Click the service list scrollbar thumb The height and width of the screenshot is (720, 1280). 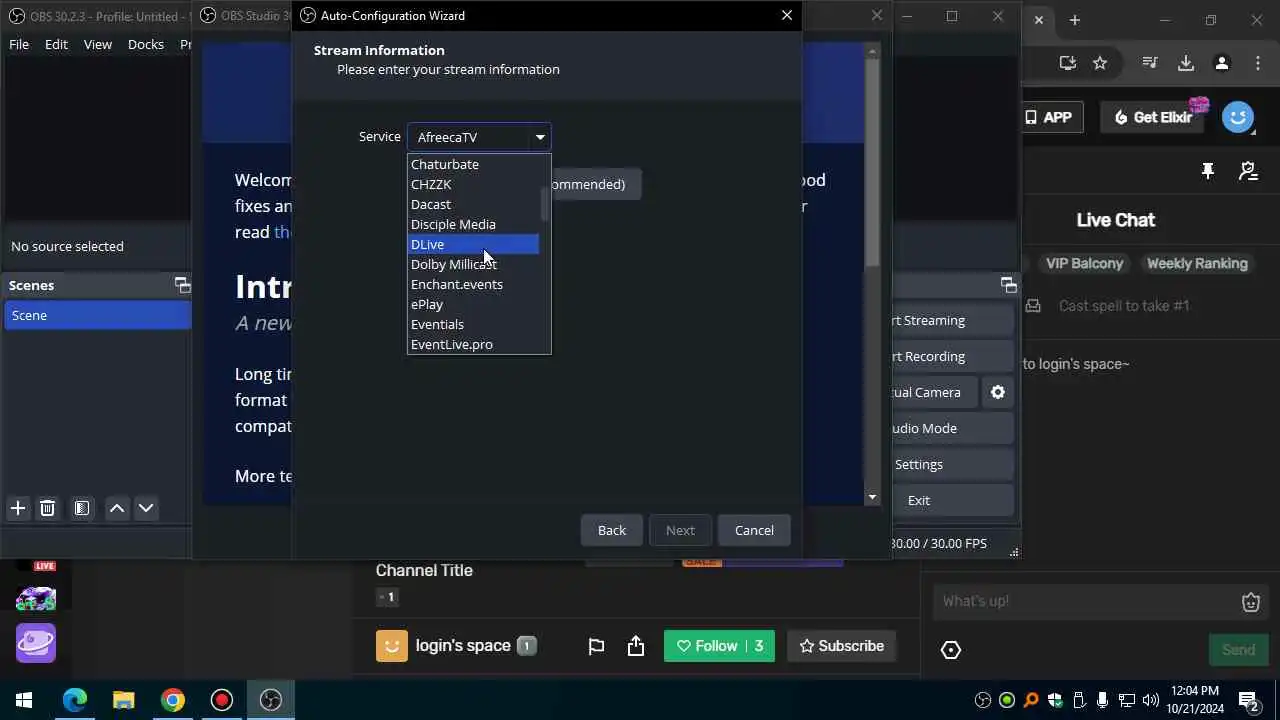coord(545,204)
